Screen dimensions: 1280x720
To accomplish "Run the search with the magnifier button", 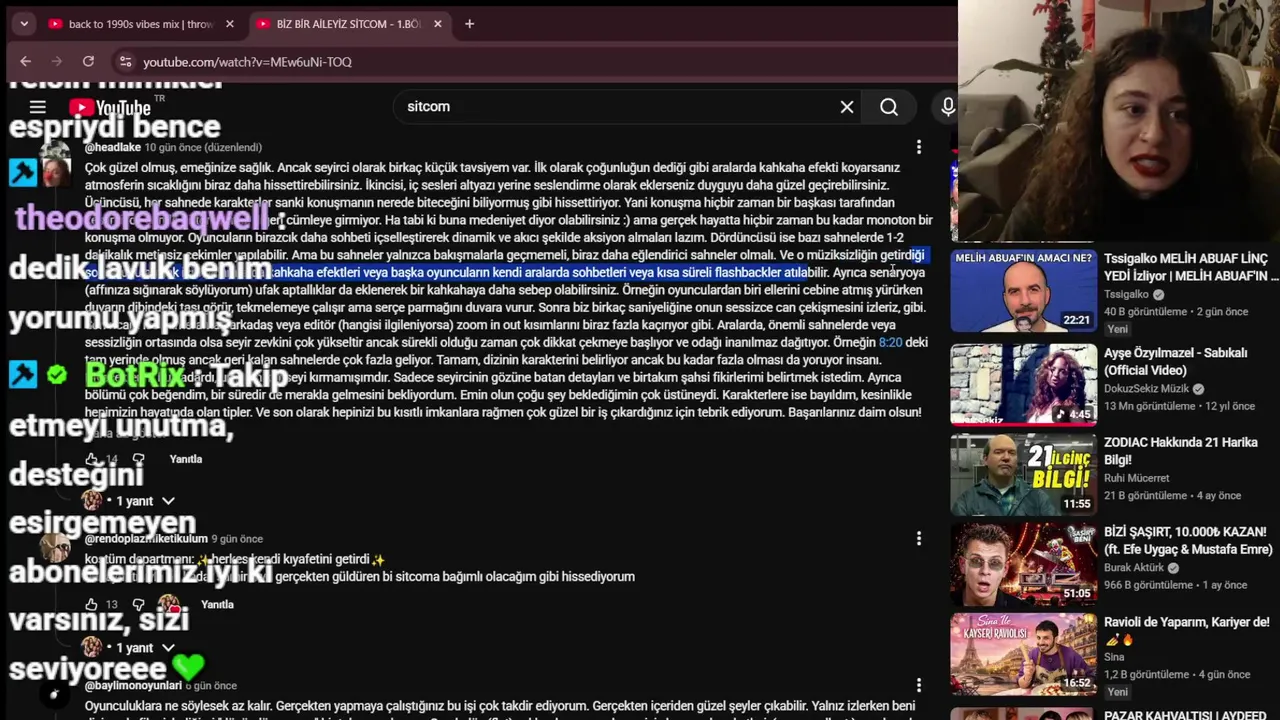I will tap(889, 107).
